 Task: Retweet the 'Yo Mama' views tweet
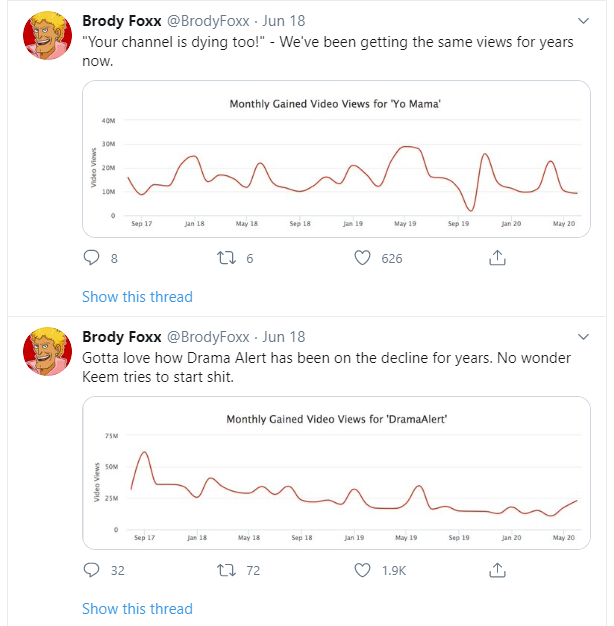[225, 258]
